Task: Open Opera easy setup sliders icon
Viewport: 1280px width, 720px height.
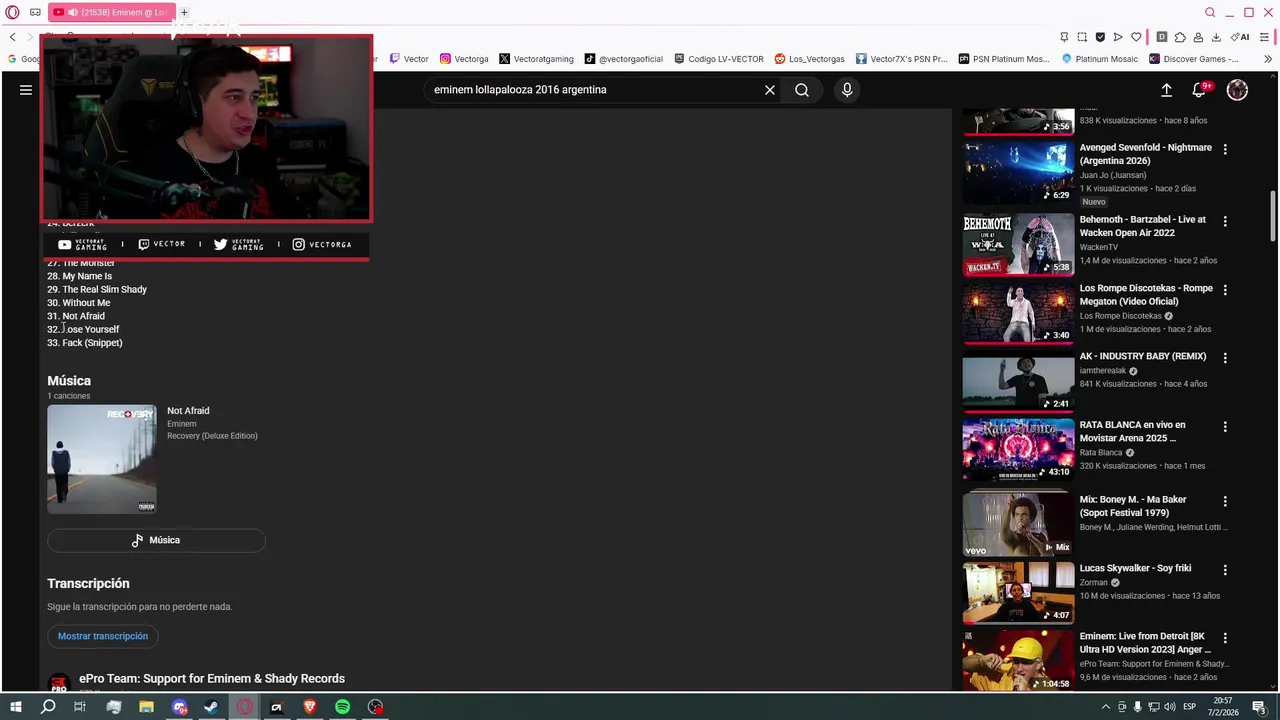Action: pos(1265,37)
